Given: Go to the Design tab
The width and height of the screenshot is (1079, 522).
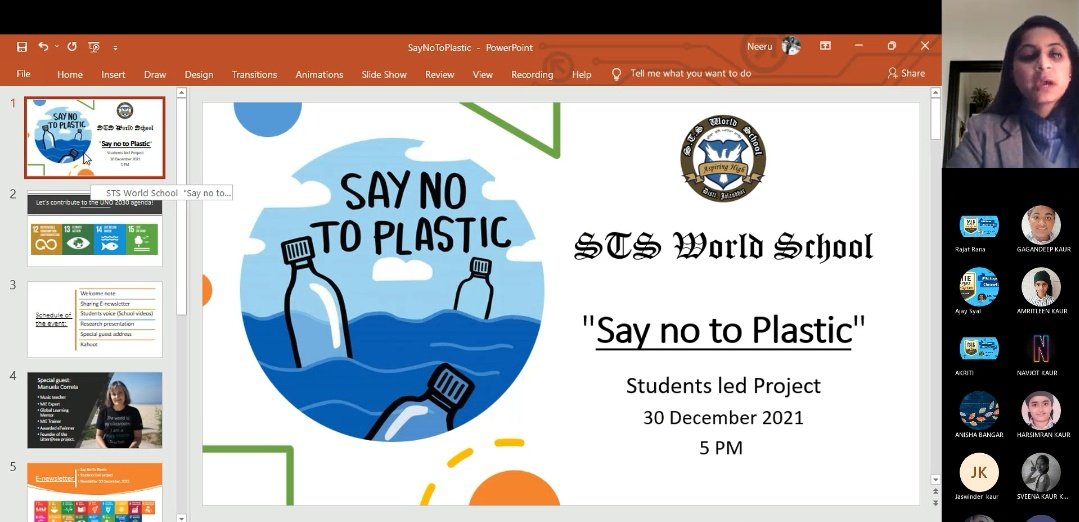Looking at the screenshot, I should coord(199,74).
